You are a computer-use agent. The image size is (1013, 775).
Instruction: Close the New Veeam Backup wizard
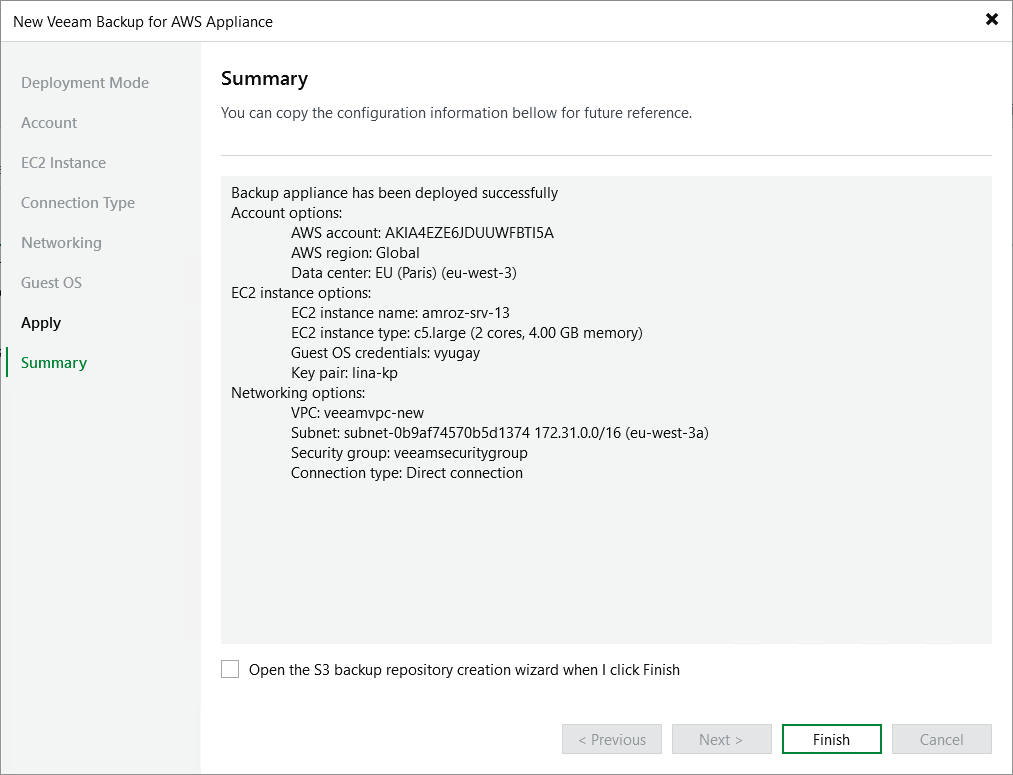coord(991,19)
